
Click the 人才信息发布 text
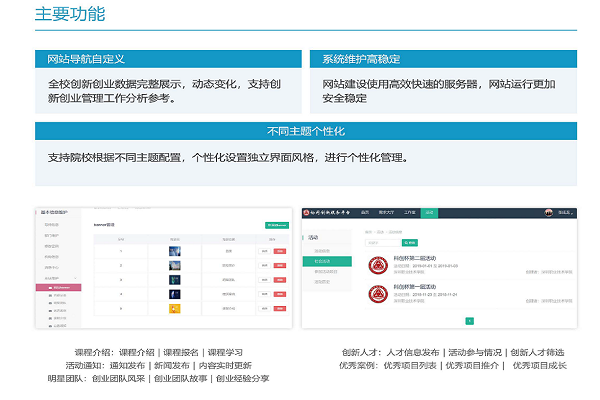pyautogui.click(x=413, y=352)
